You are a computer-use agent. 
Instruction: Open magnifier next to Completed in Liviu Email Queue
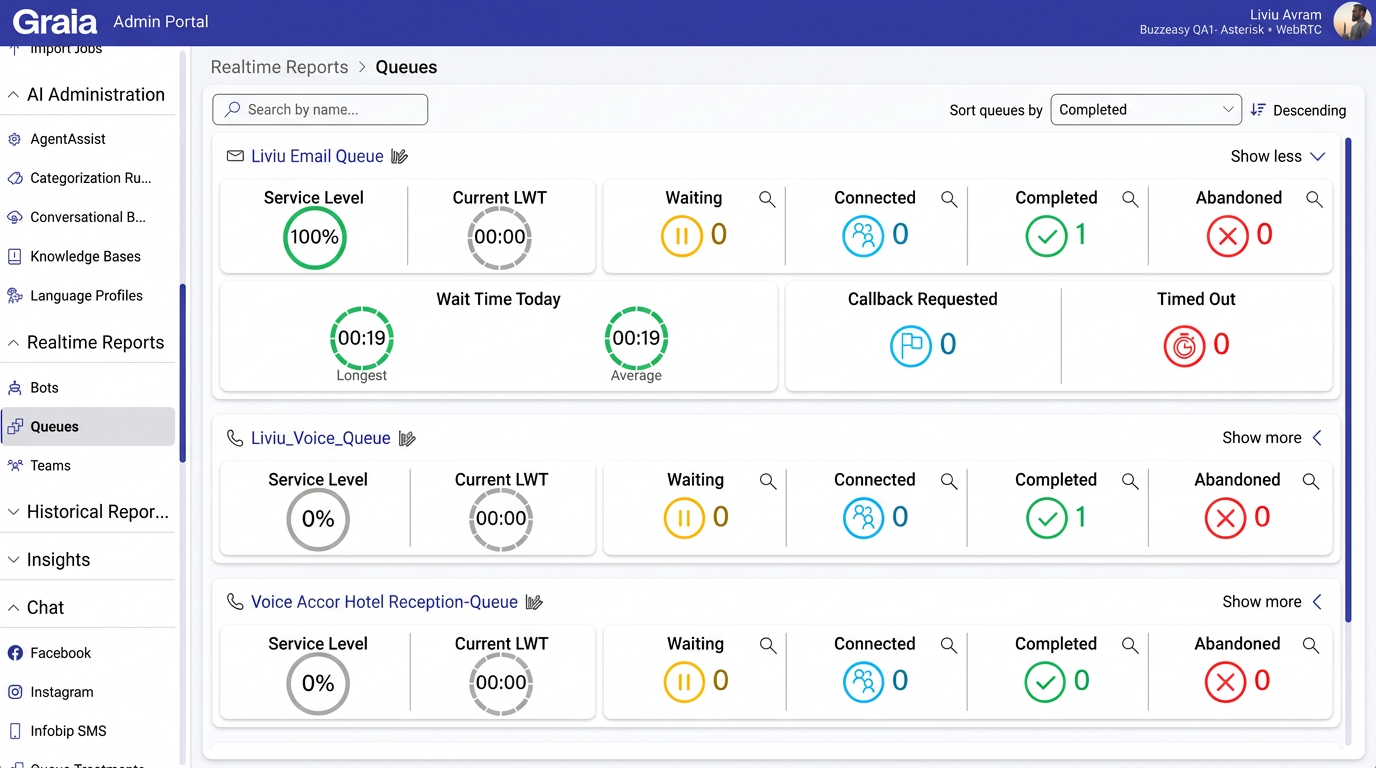[1130, 199]
